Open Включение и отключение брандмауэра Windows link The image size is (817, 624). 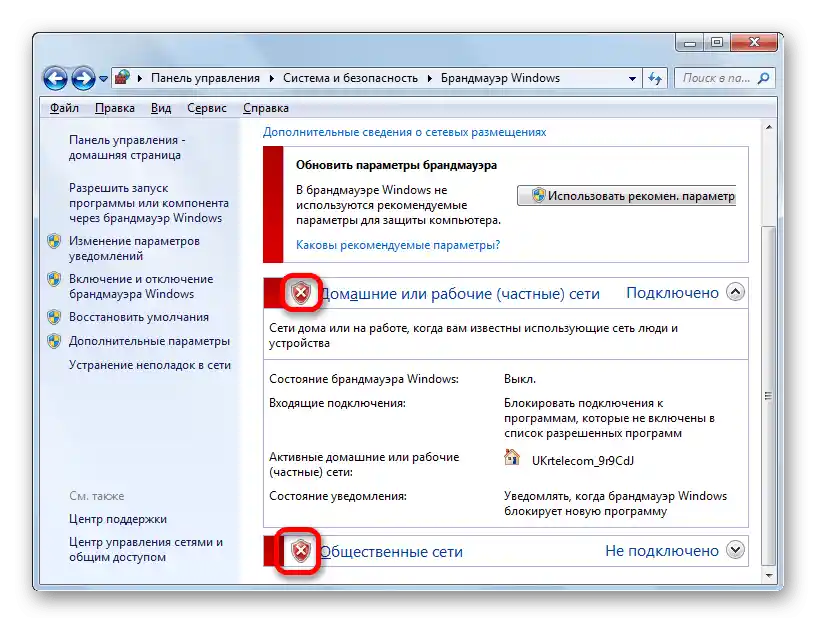[x=141, y=286]
